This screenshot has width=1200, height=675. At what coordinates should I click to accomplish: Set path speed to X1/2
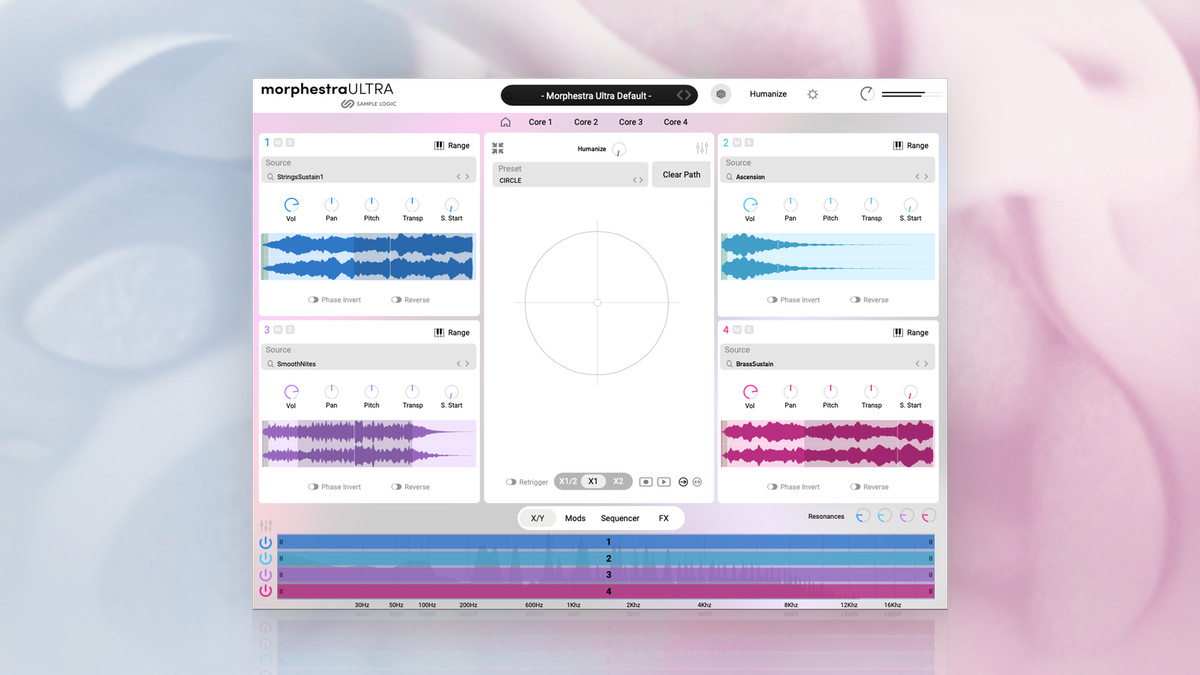[568, 481]
